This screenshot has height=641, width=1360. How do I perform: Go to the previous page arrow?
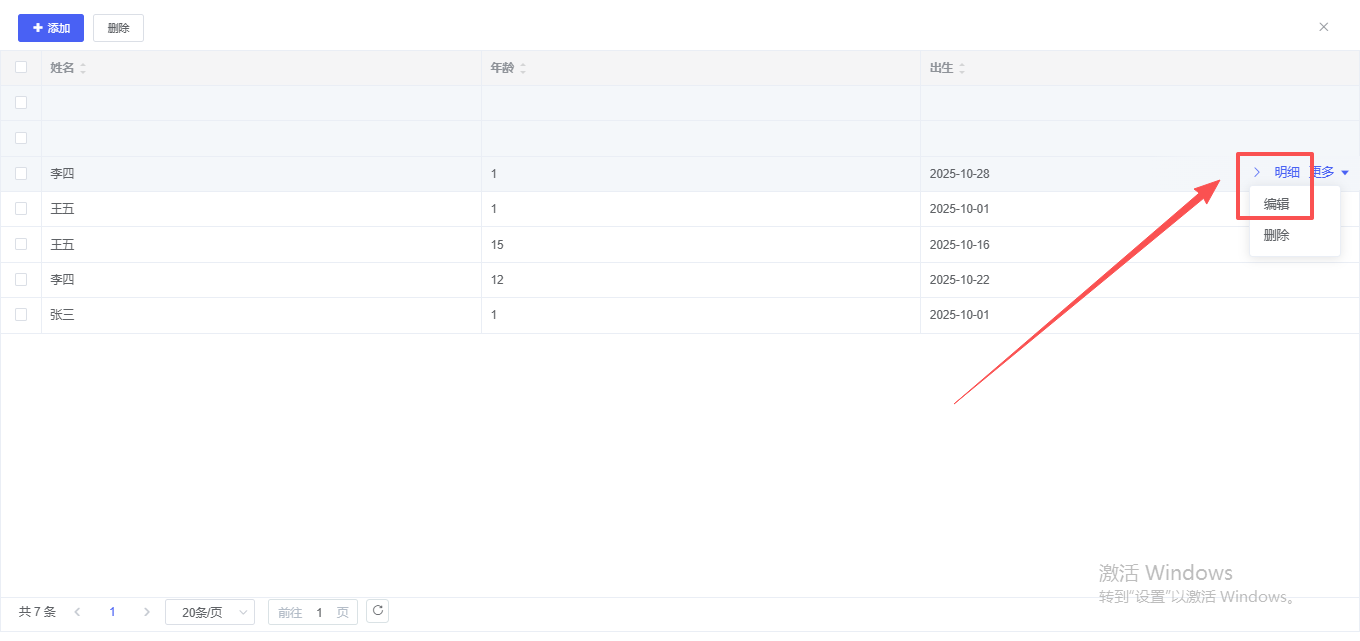pyautogui.click(x=77, y=612)
